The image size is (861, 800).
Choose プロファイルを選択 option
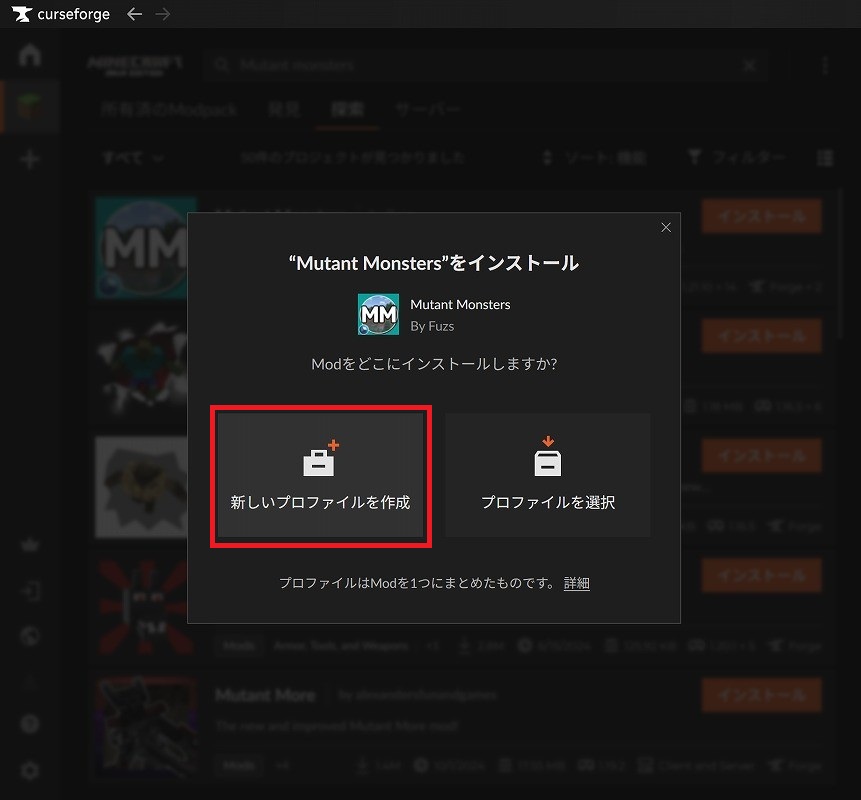coord(548,477)
